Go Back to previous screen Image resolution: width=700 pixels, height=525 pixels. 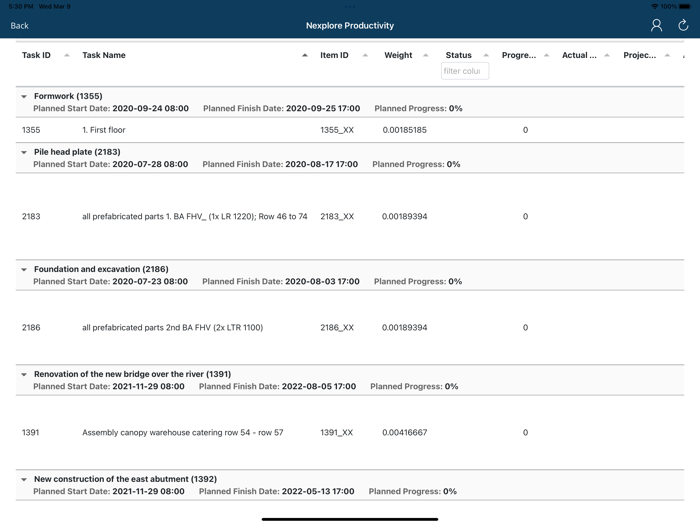tap(20, 25)
